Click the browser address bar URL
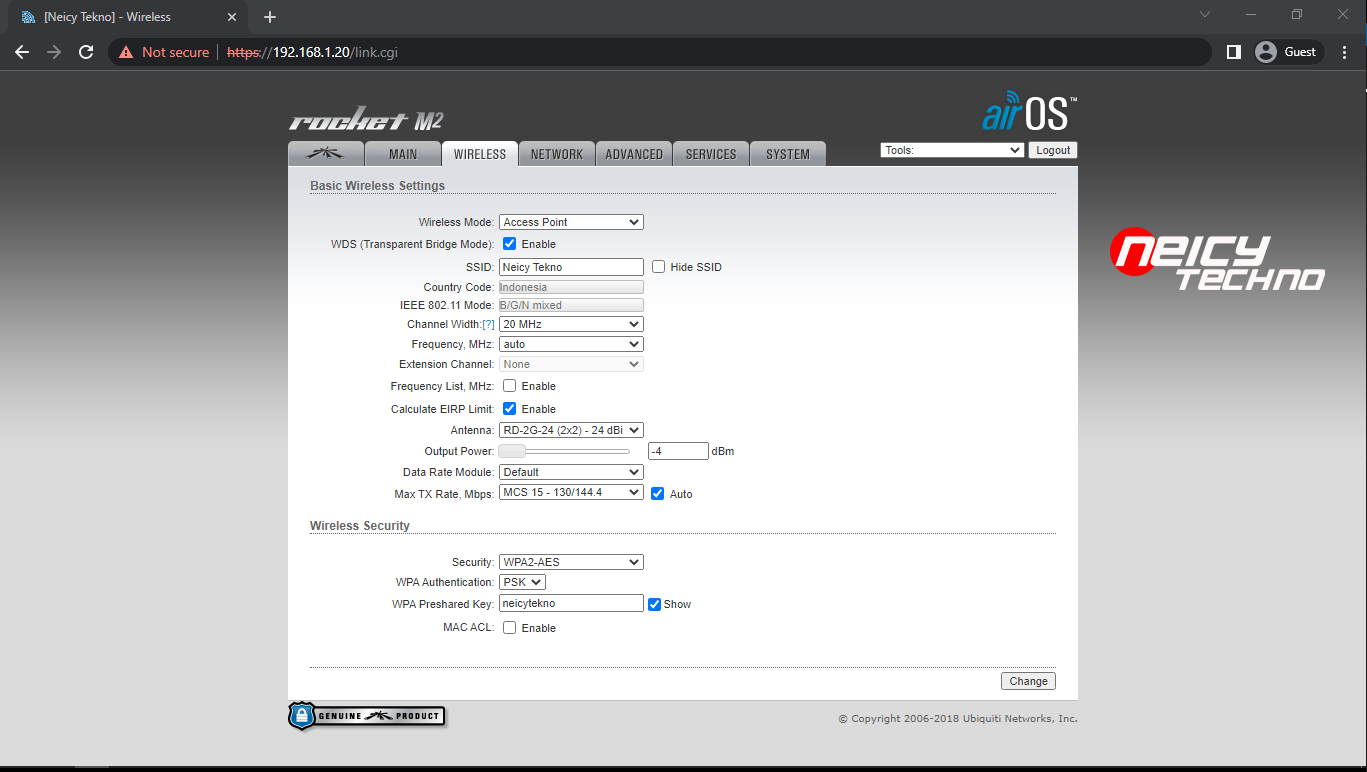 313,52
